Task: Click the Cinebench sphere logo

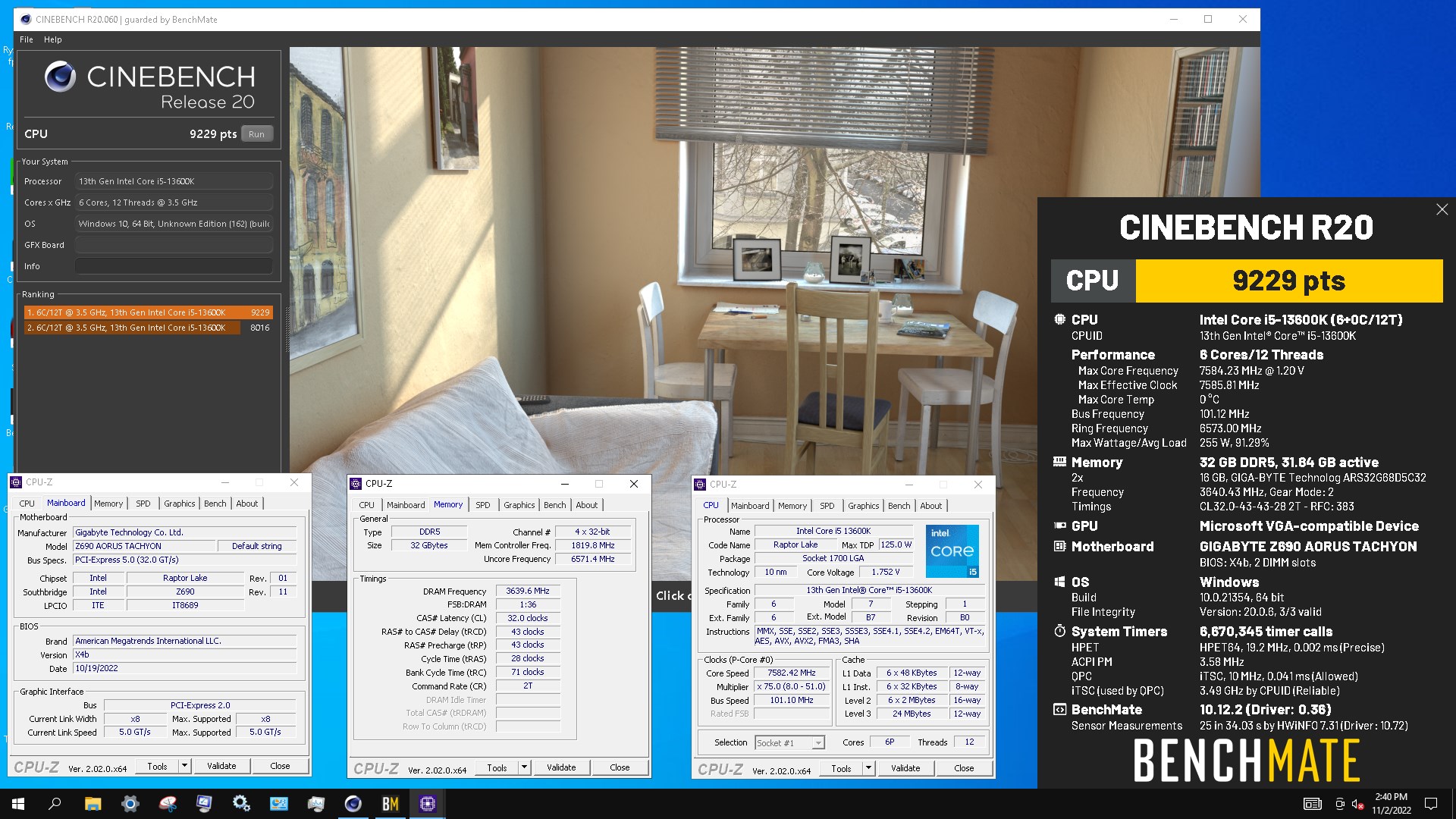Action: [x=60, y=77]
